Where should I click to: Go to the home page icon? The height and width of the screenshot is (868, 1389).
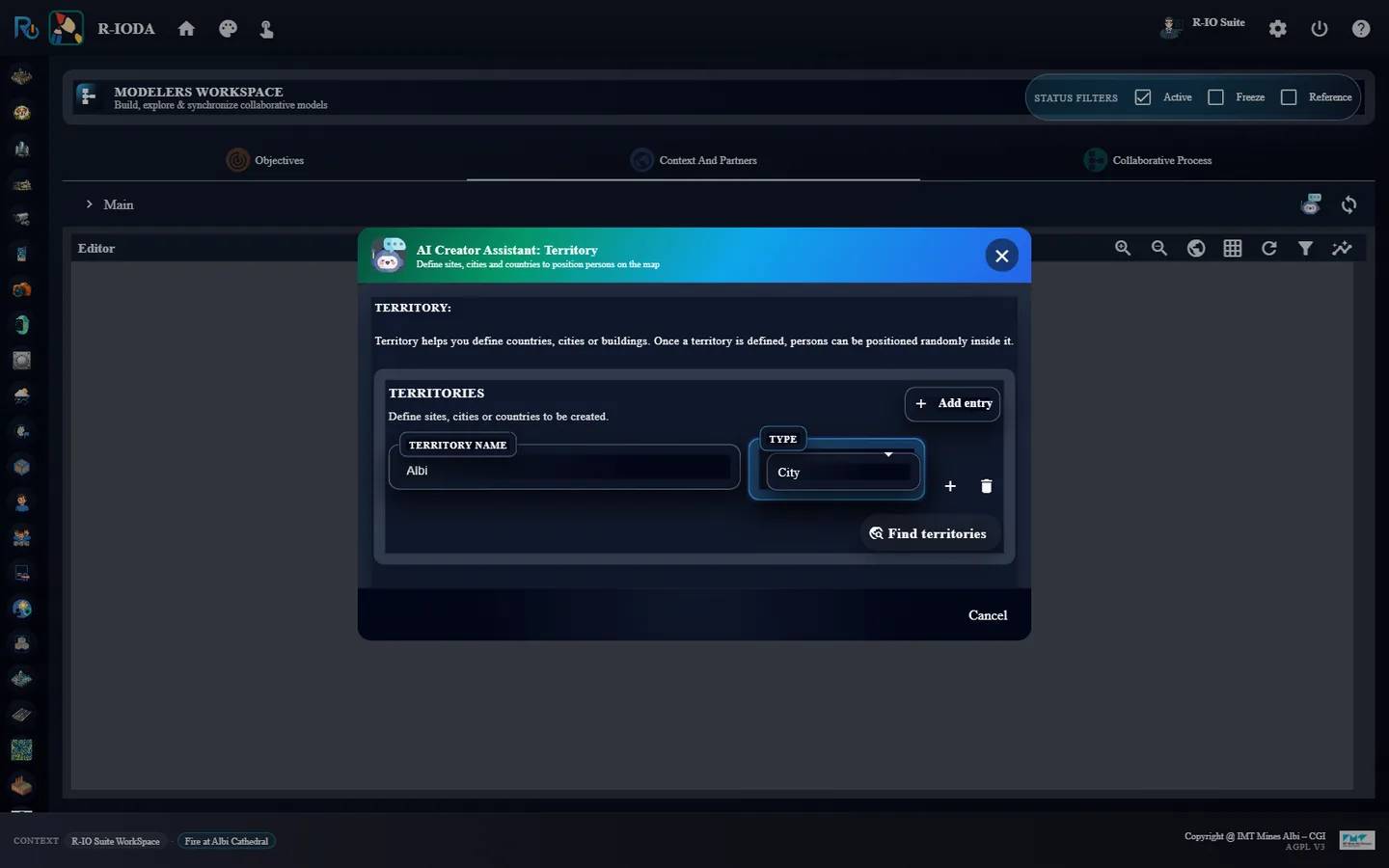click(x=186, y=29)
